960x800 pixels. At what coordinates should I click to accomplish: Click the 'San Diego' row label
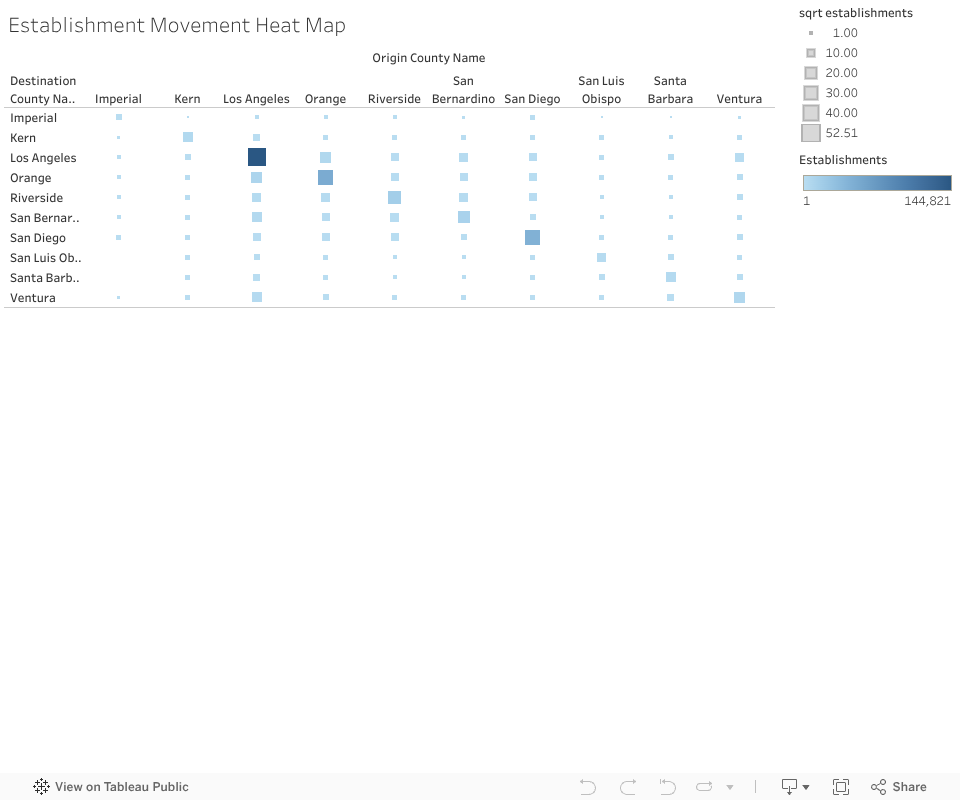coord(37,237)
